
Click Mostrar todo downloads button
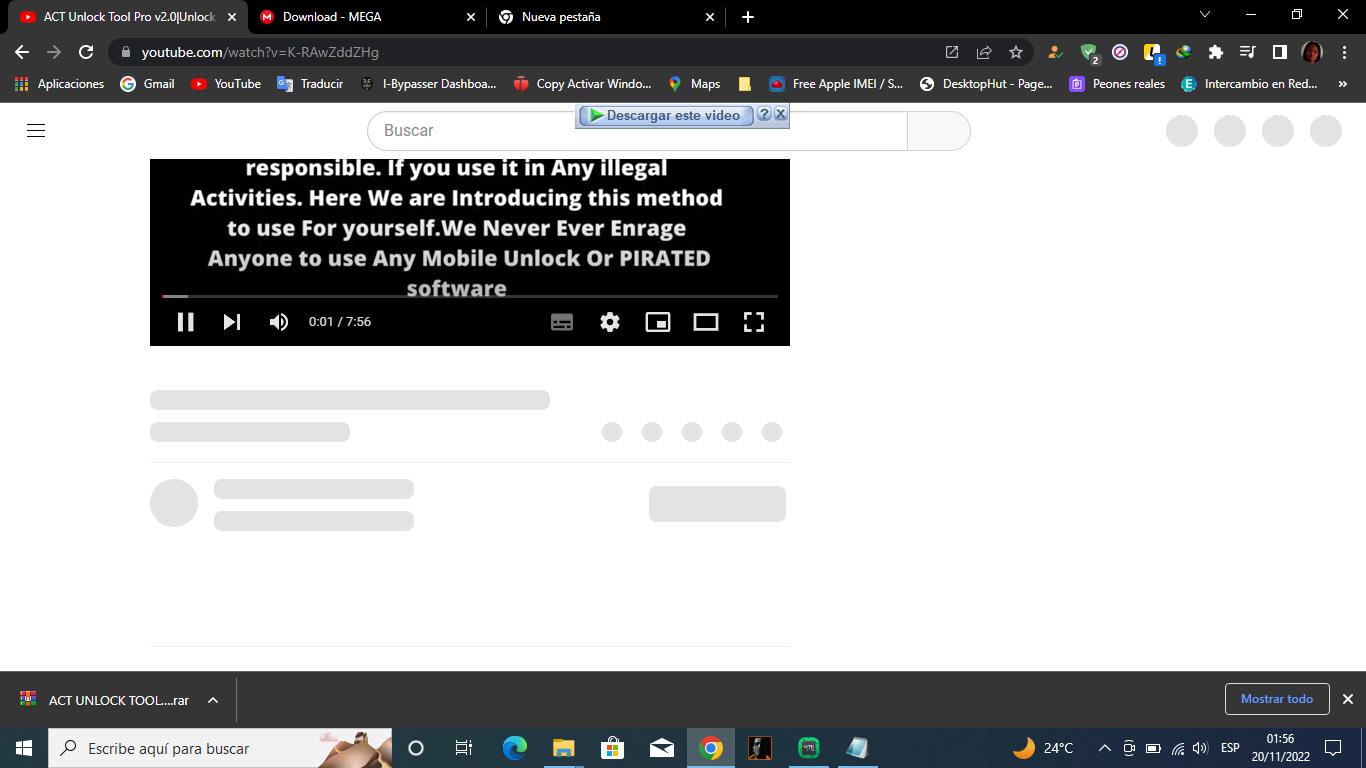point(1276,699)
